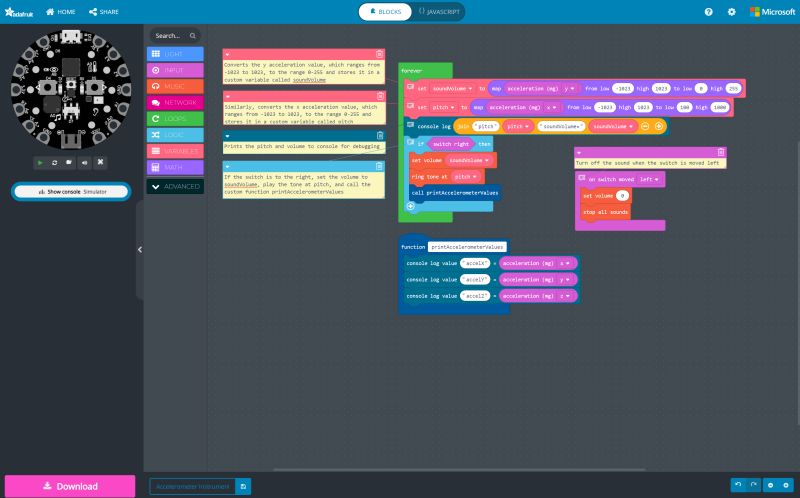Collapse the 'Turn off the sound' comment
Viewport: 800px width, 498px height.
(x=579, y=152)
